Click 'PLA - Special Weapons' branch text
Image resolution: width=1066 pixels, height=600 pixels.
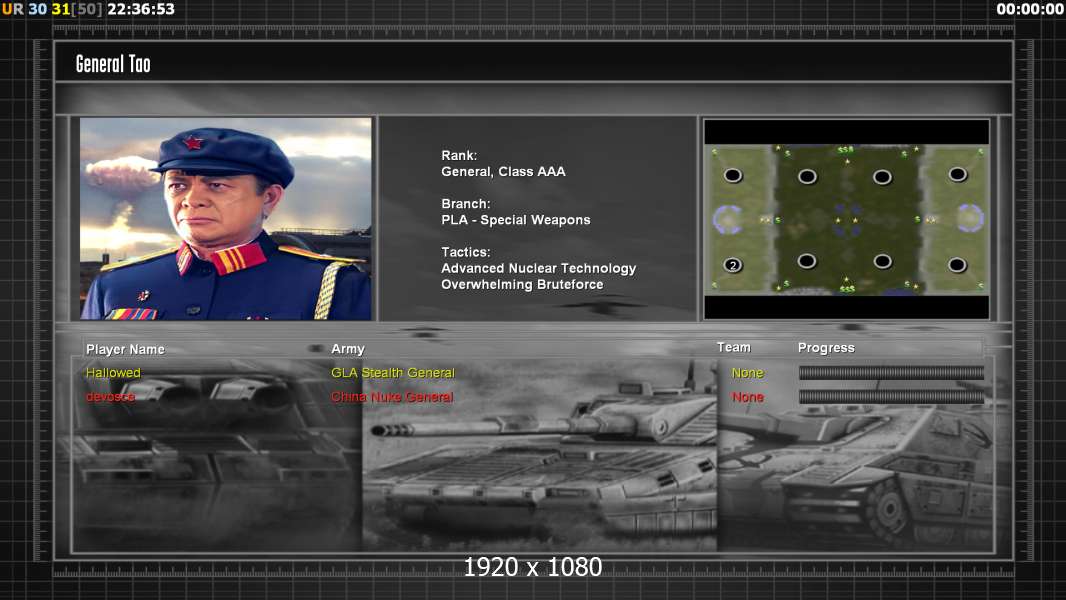tap(515, 220)
